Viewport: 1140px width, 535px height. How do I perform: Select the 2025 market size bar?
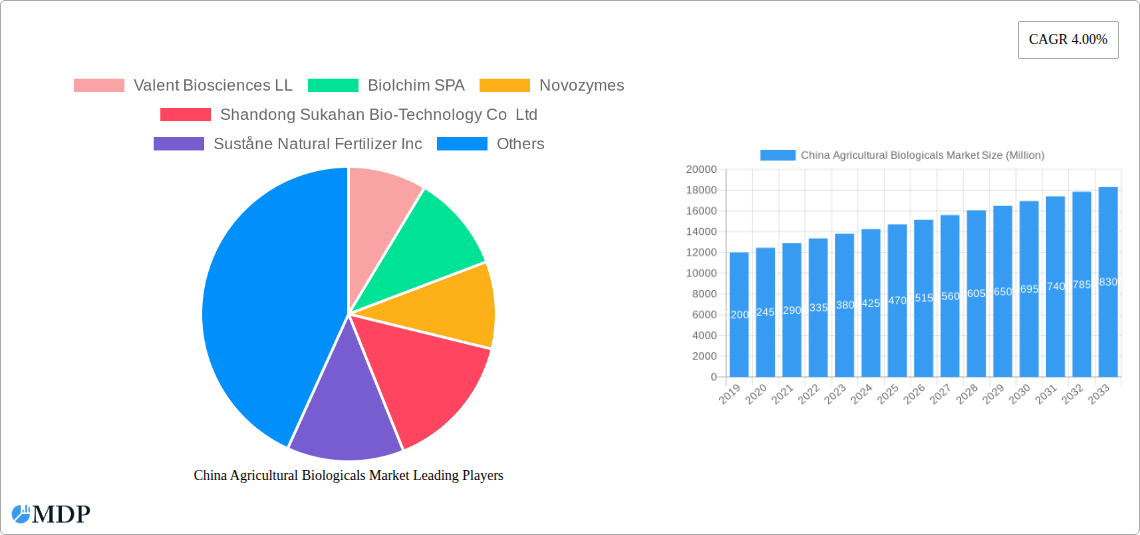click(x=897, y=300)
